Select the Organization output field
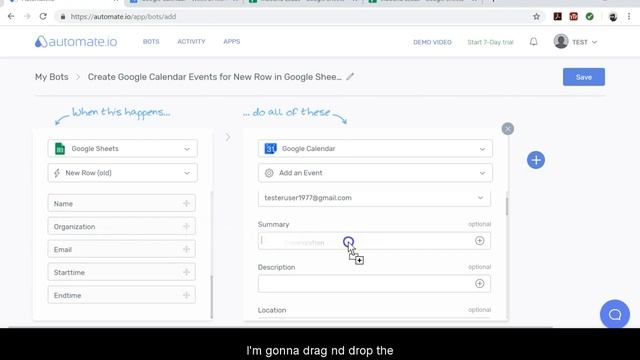This screenshot has width=640, height=360. 122,226
